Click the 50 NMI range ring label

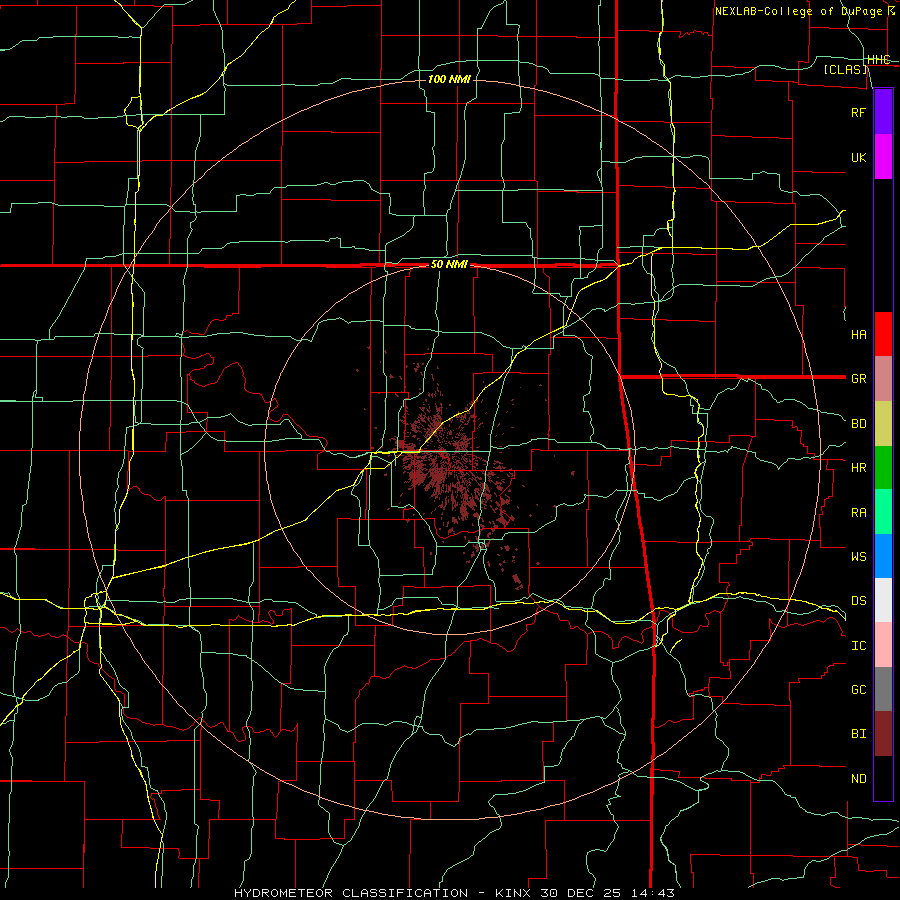click(x=449, y=265)
